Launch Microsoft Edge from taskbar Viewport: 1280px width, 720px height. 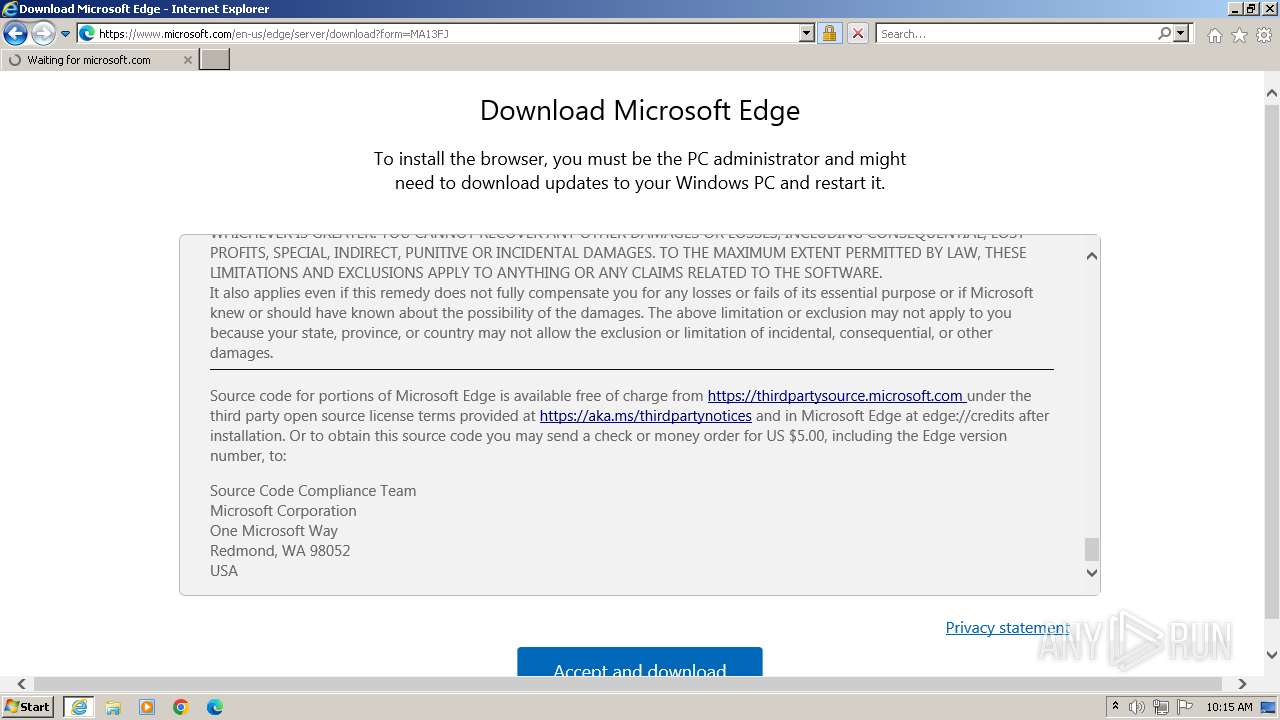(x=215, y=707)
